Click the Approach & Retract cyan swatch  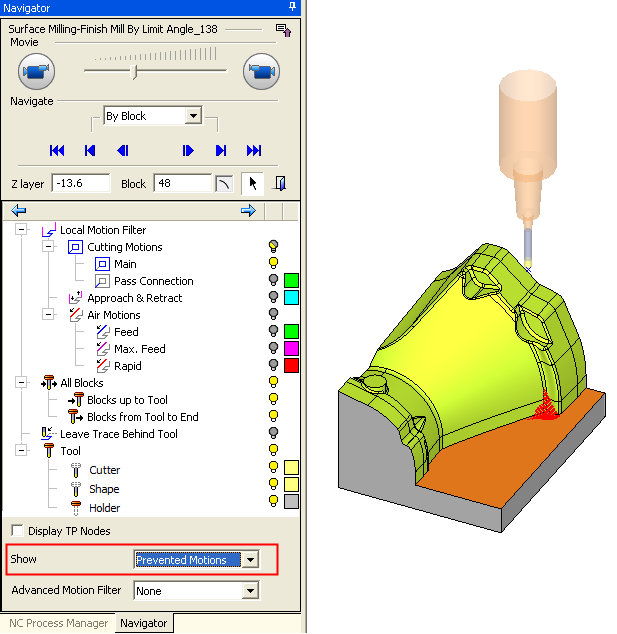[x=291, y=297]
